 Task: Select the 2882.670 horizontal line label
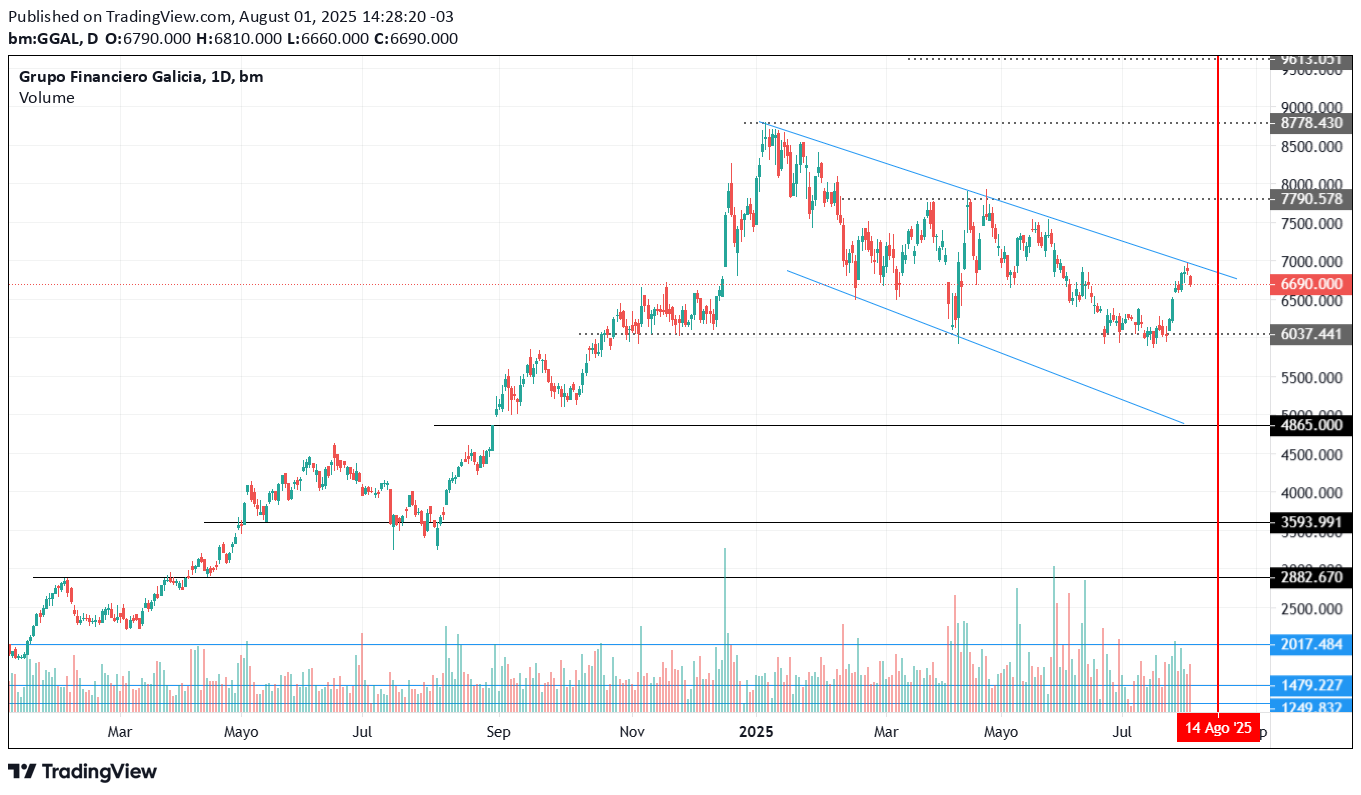[1311, 577]
